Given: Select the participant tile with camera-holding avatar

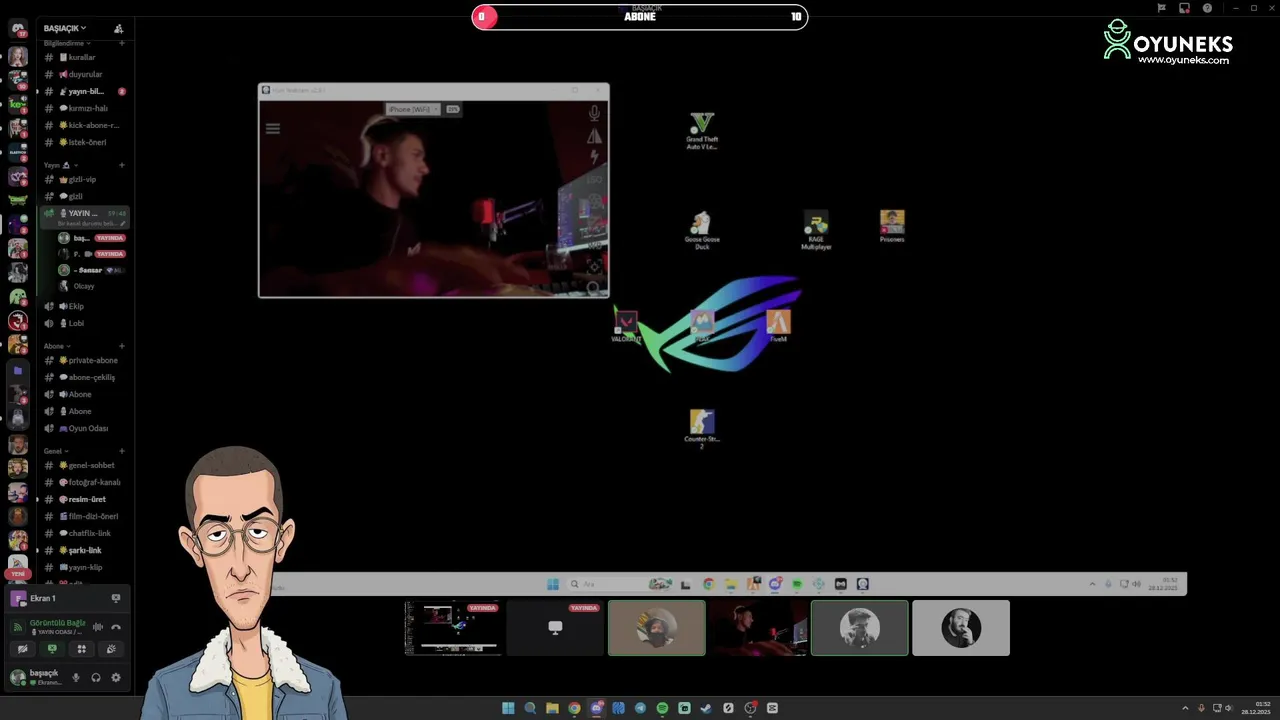Looking at the screenshot, I should (860, 628).
